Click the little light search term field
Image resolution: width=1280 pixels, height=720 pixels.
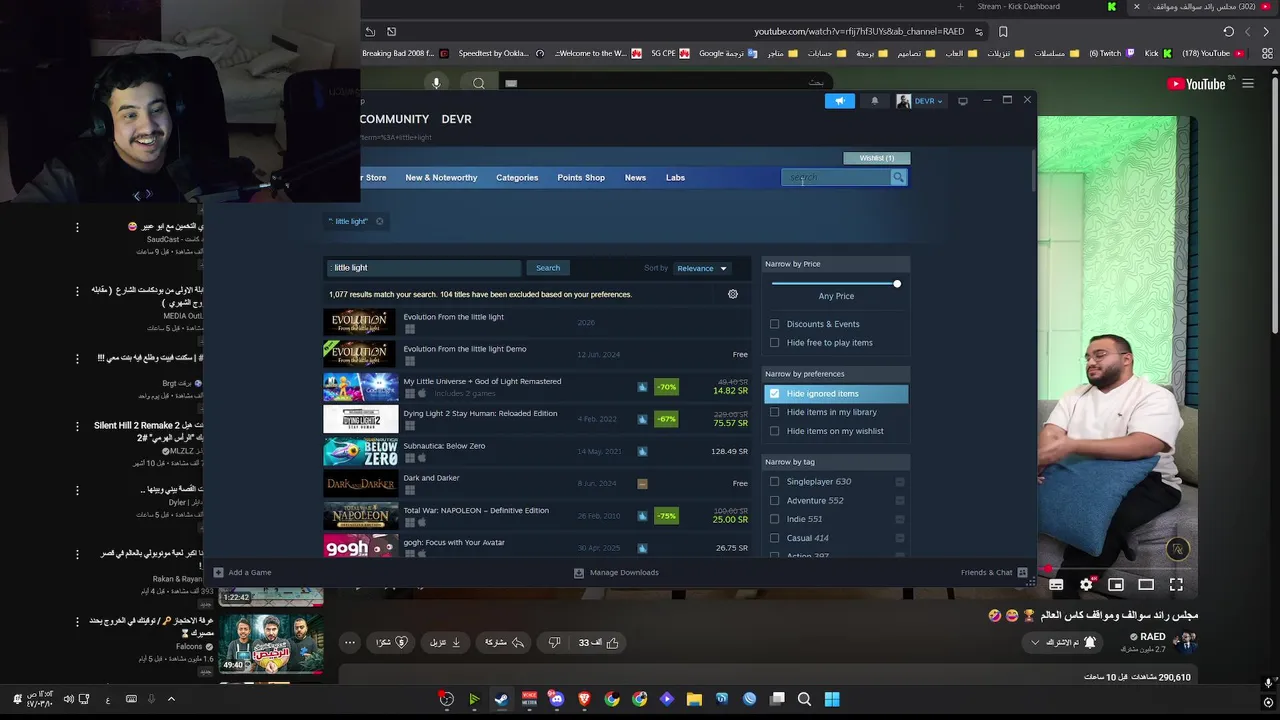(x=423, y=268)
